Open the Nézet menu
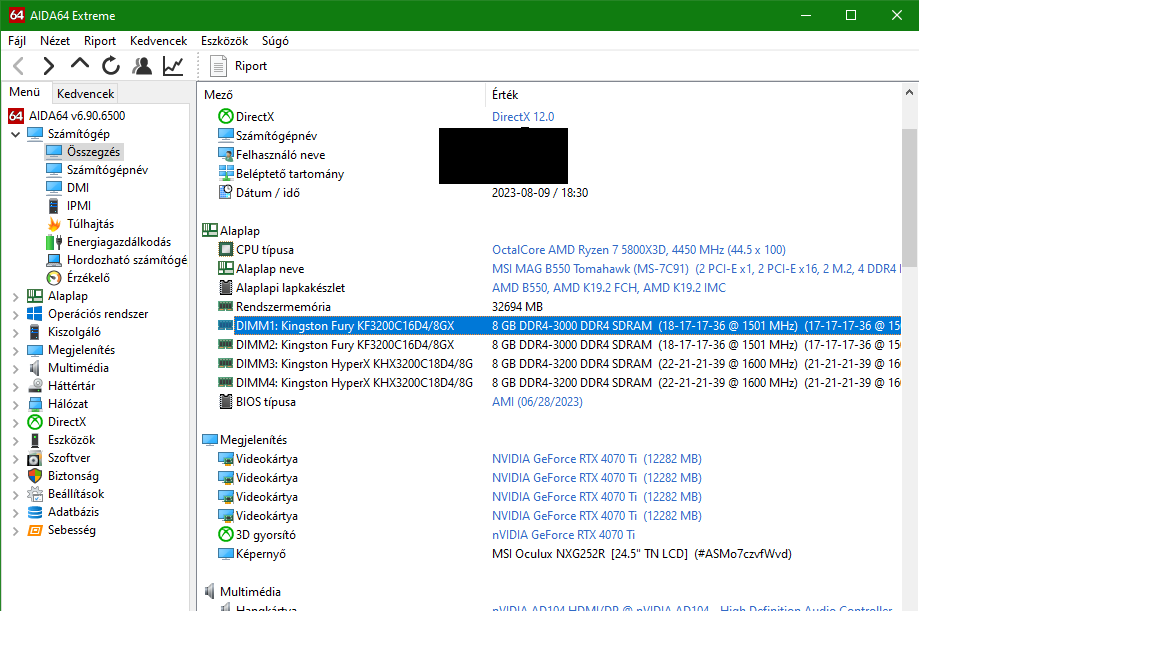 coord(55,41)
